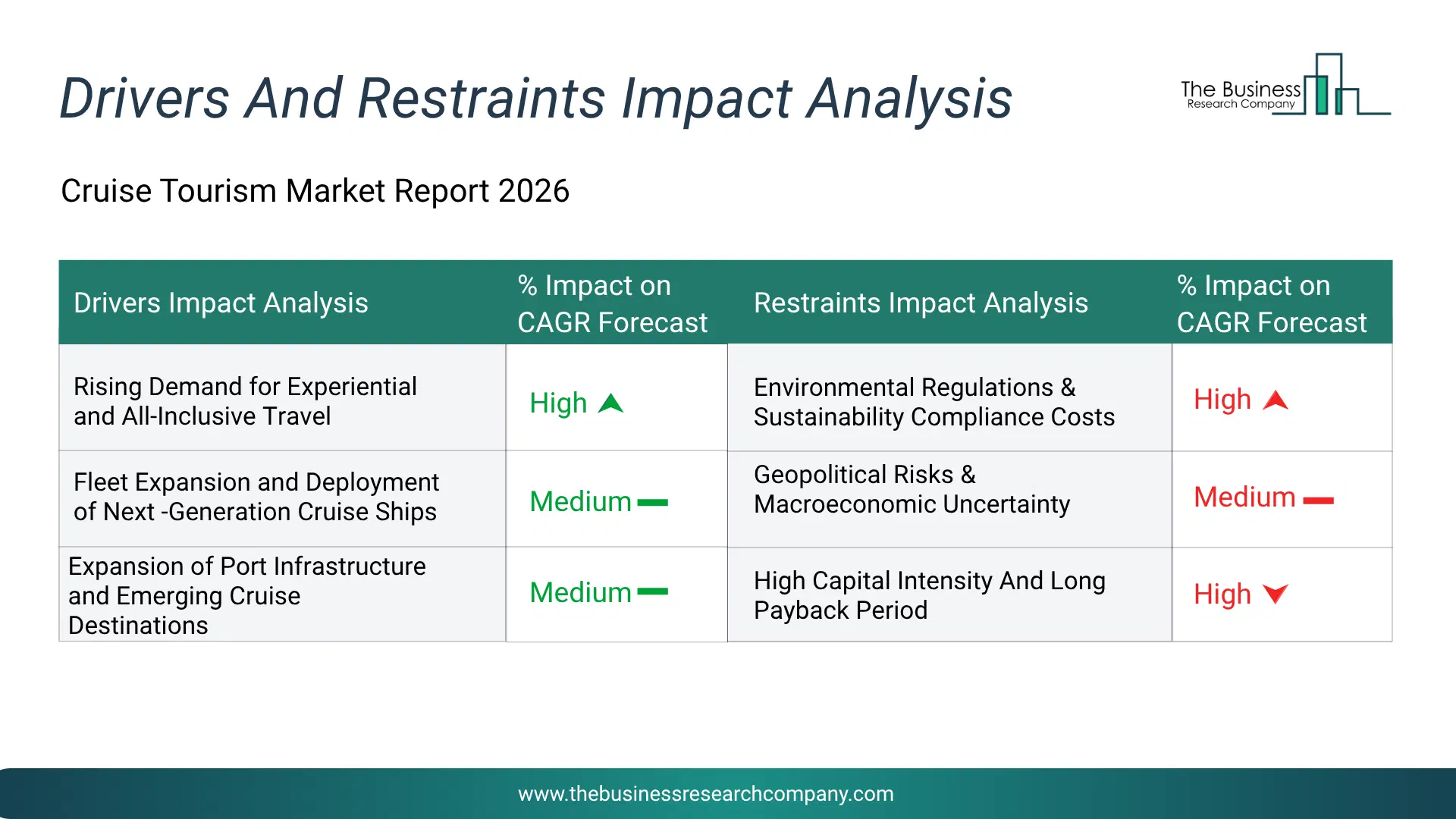Click The Business Research Company logo
The height and width of the screenshot is (819, 1456).
tap(1285, 84)
